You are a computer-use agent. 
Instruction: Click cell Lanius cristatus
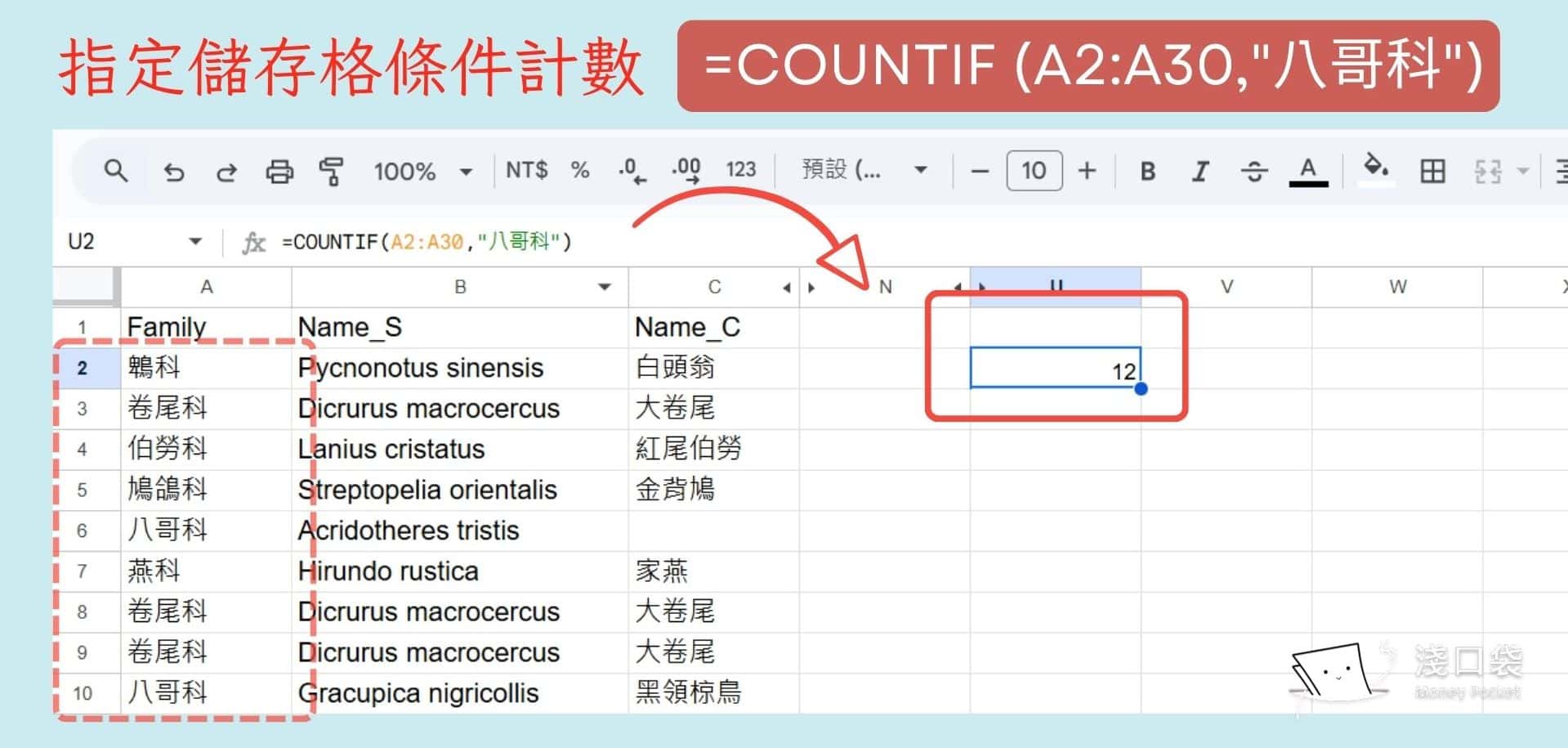pyautogui.click(x=460, y=449)
